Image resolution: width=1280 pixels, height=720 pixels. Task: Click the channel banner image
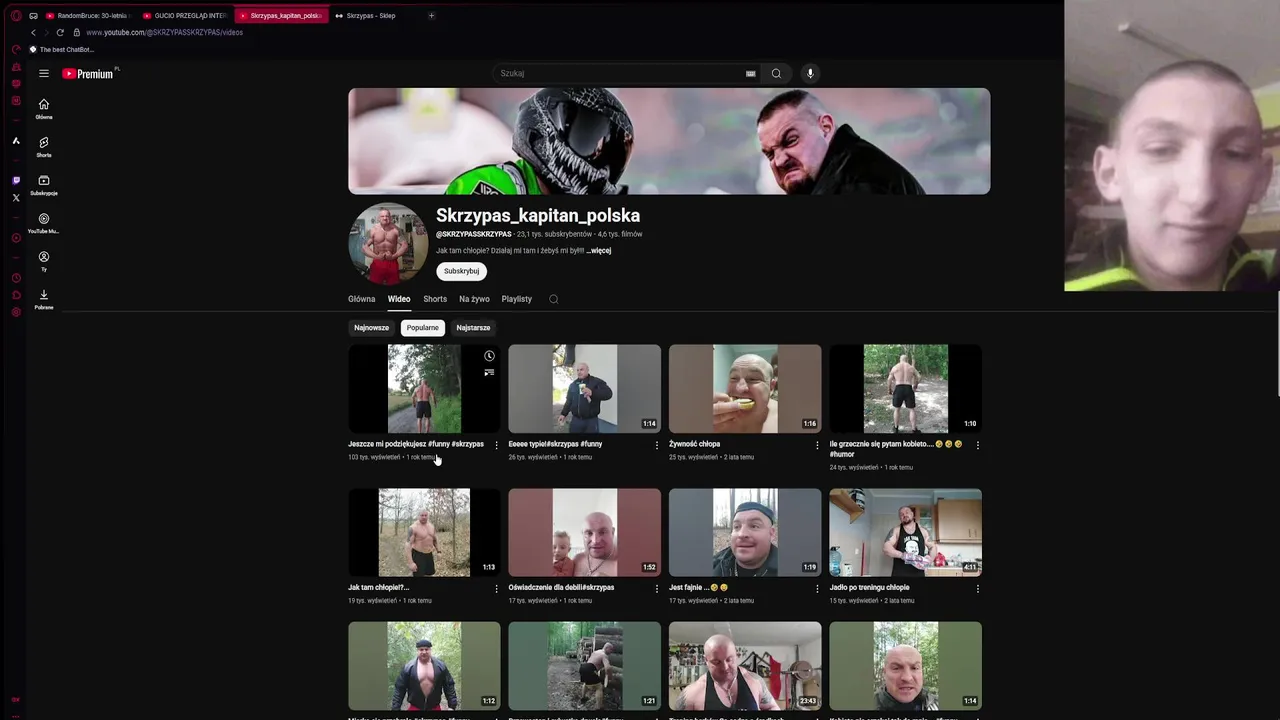tap(669, 141)
